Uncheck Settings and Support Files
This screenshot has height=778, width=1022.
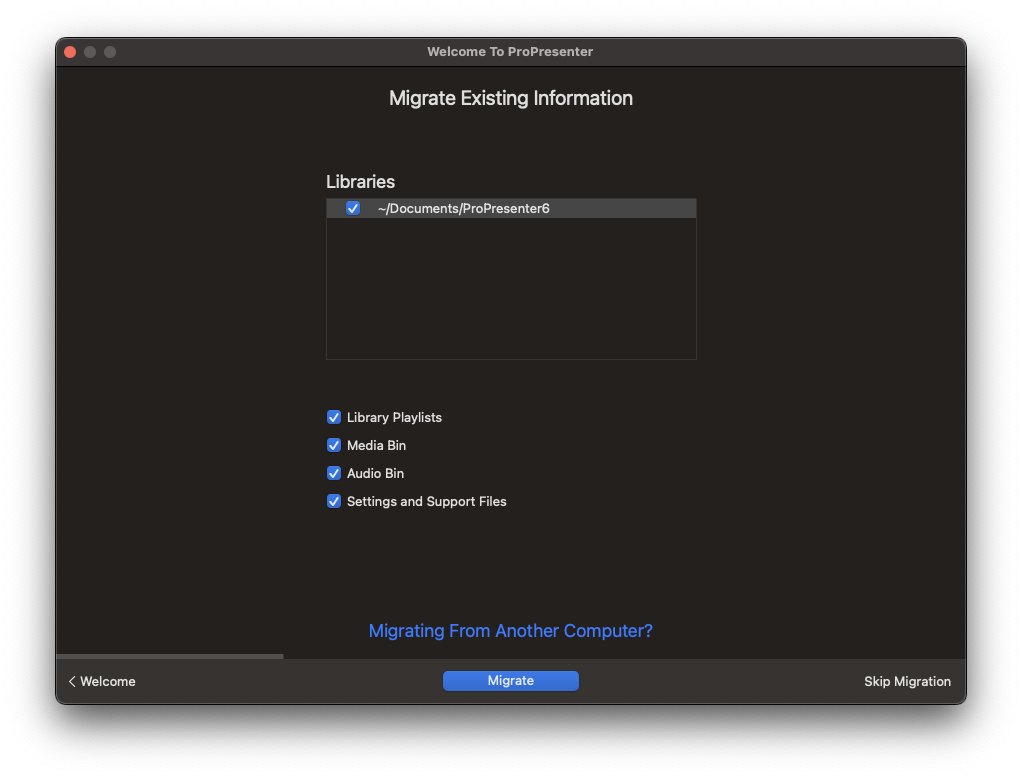pyautogui.click(x=334, y=501)
